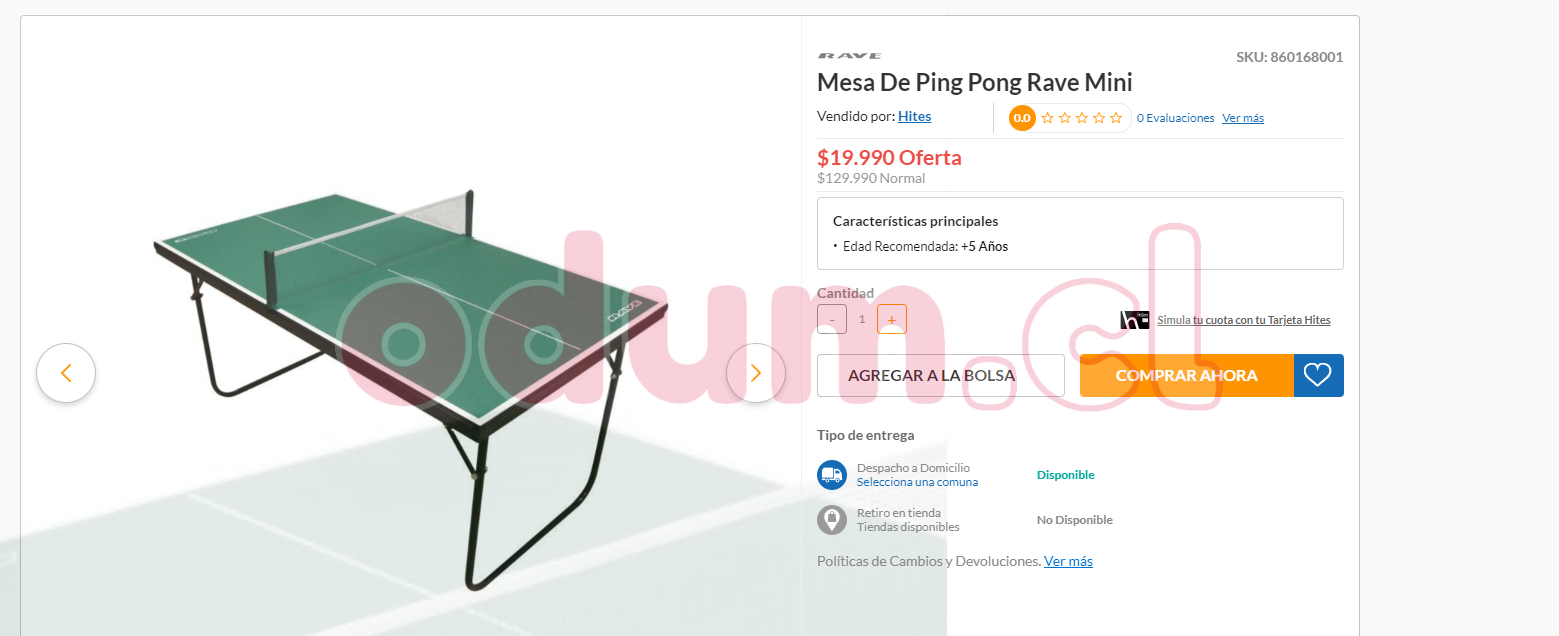Screen dimensions: 1559x636
Task: Click the quantity number field
Action: [x=862, y=319]
